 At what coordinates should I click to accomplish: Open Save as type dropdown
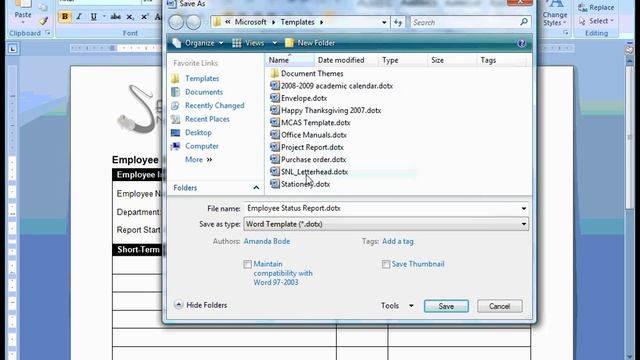point(524,224)
